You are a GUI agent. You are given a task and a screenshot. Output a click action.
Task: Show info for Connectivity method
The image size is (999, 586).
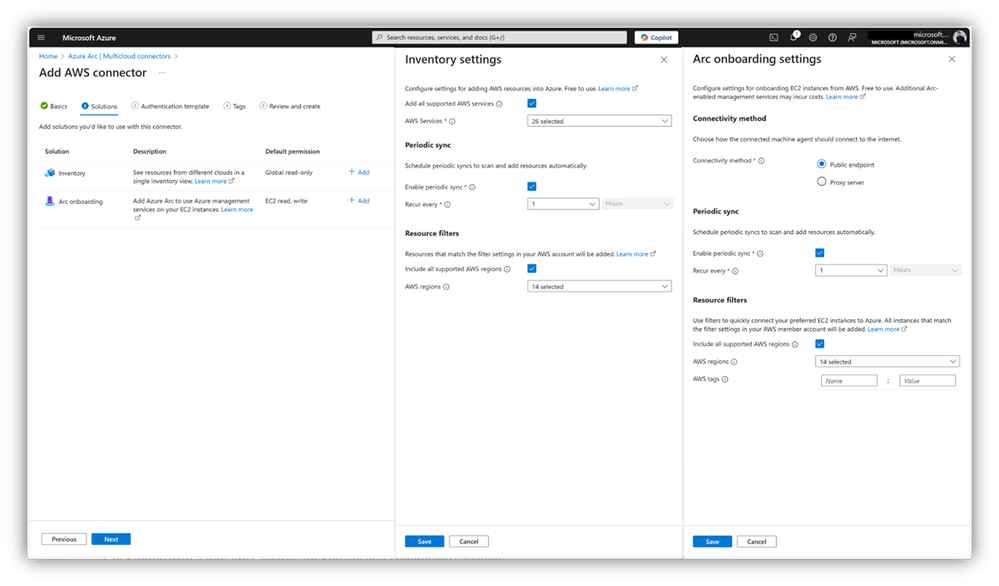coord(761,161)
